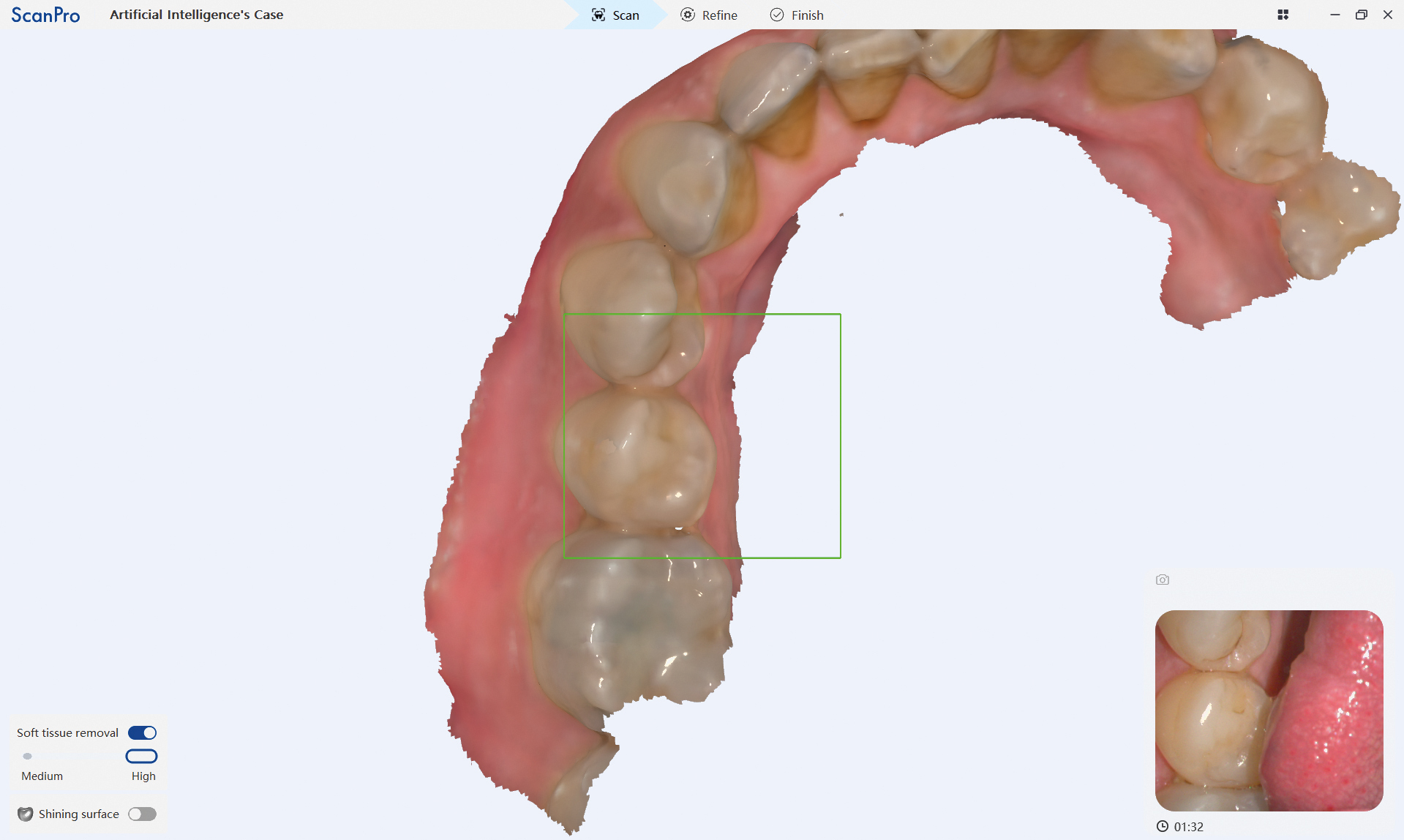Click the 01:32 scan time text
The width and height of the screenshot is (1404, 840).
tap(1189, 827)
